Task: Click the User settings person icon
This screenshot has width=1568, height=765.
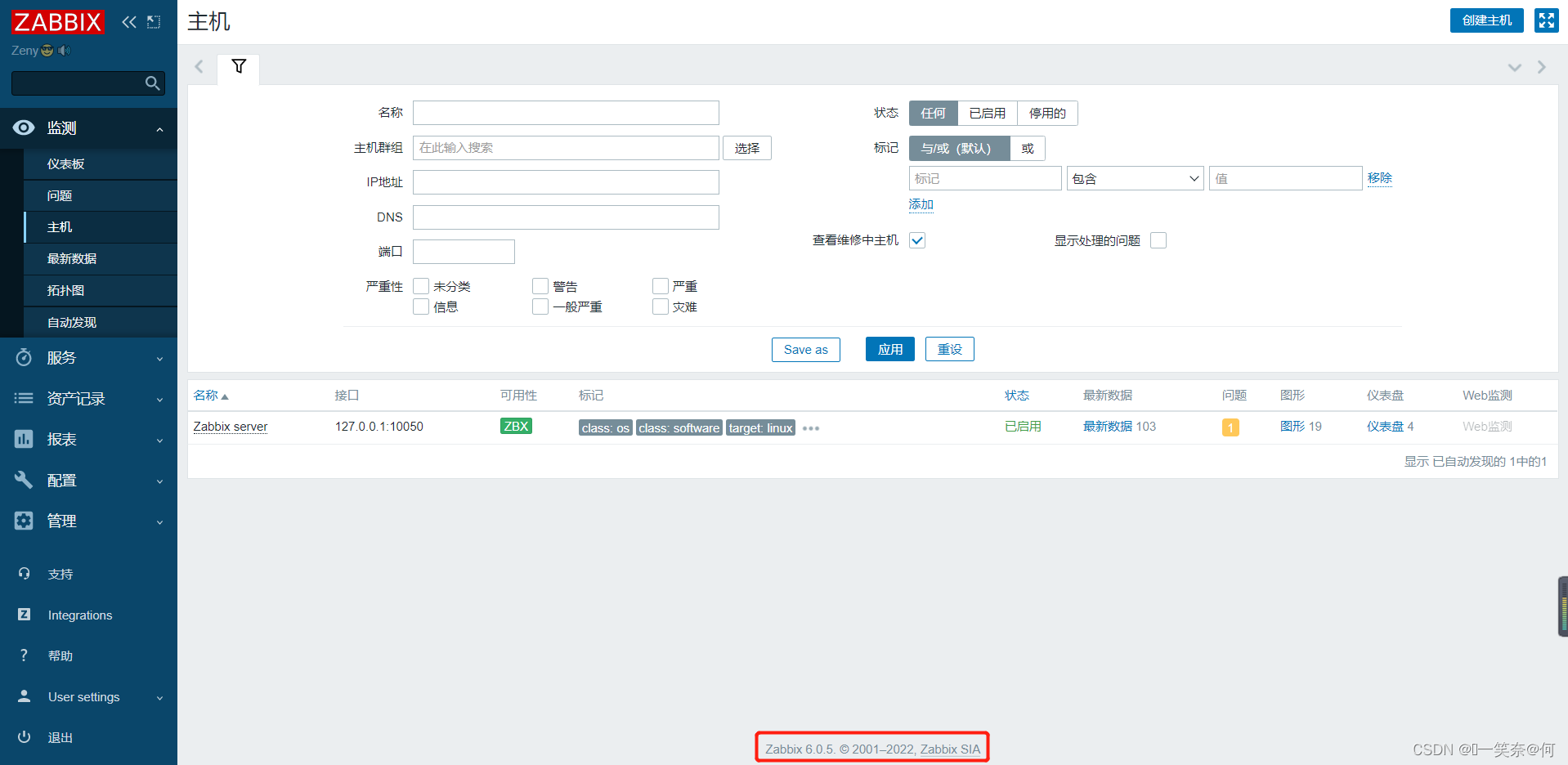Action: click(25, 696)
